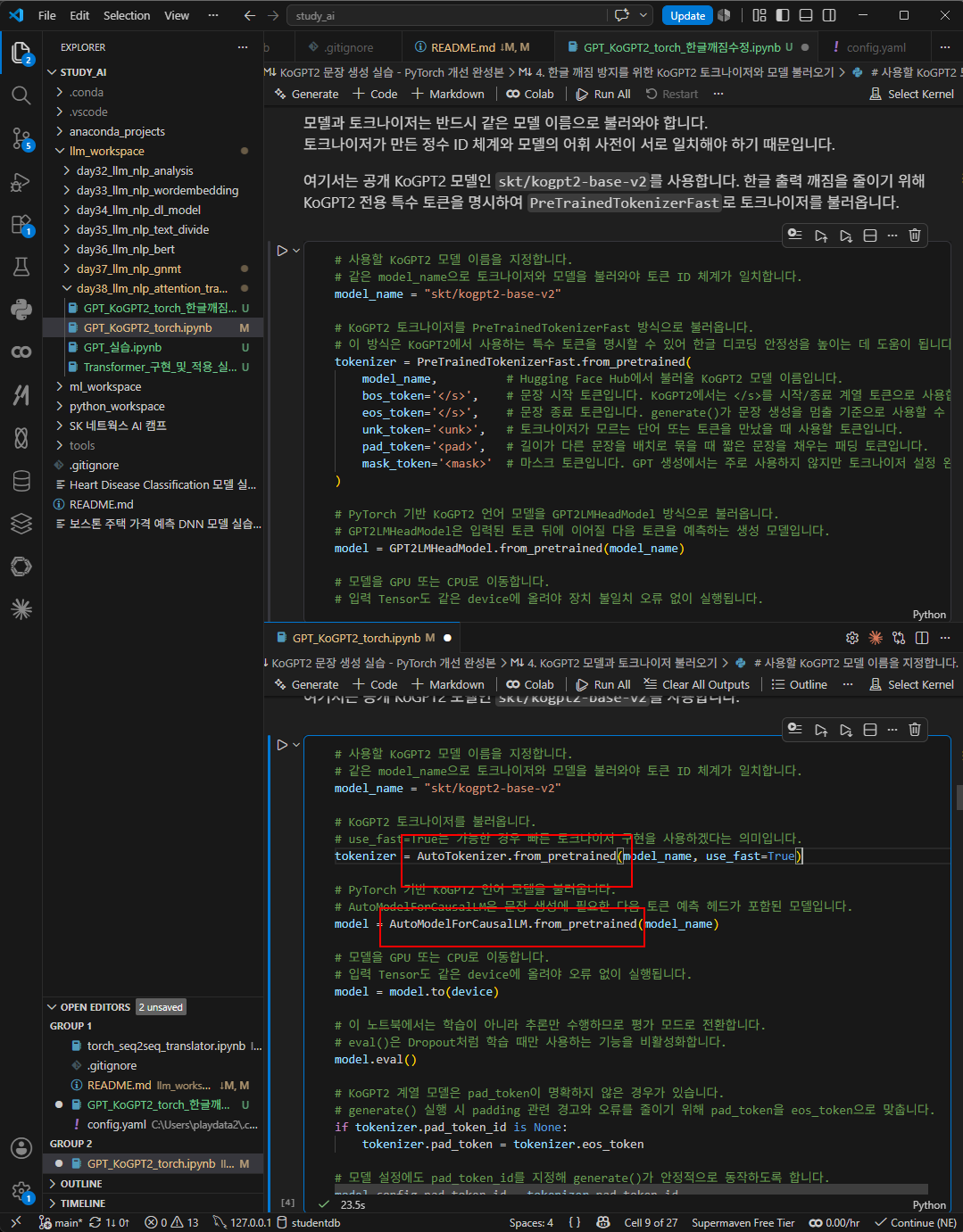Click the errors and warnings status indicator
This screenshot has width=963, height=1232.
click(x=173, y=1222)
